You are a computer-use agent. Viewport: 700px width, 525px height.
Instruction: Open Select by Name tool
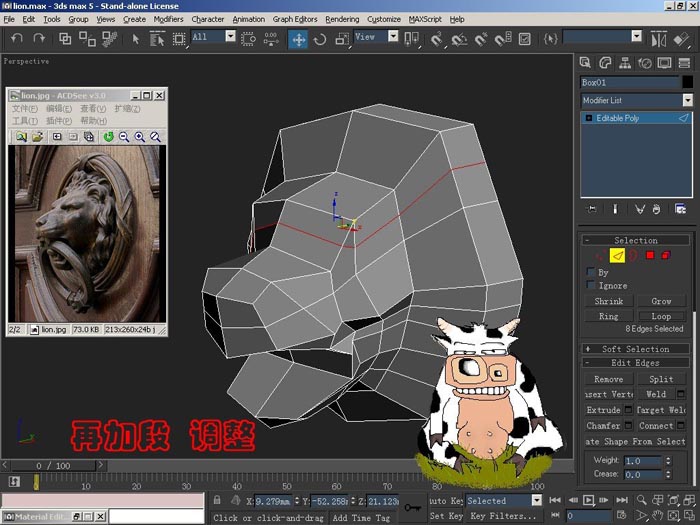click(157, 39)
